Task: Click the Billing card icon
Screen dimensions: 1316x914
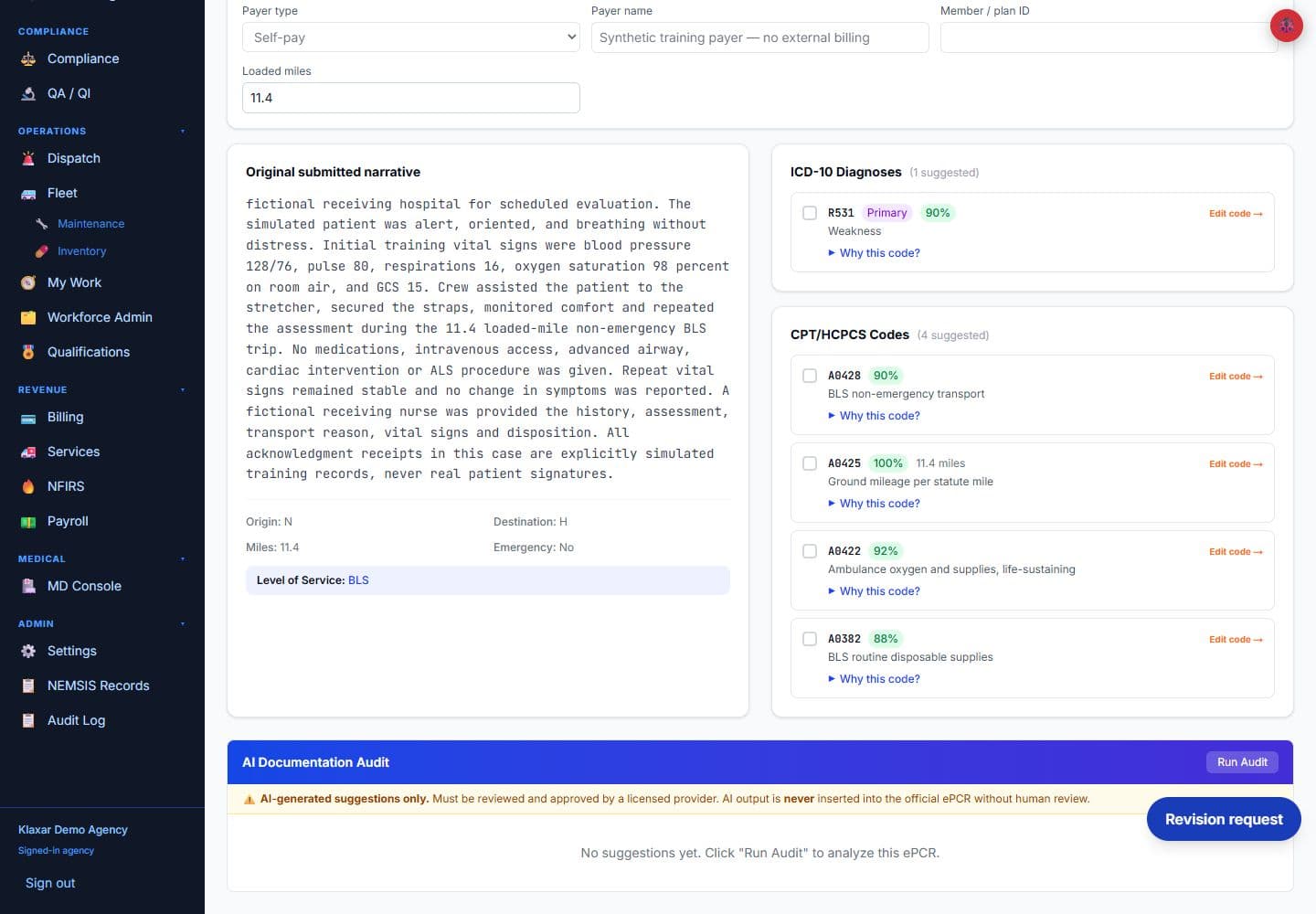Action: [x=28, y=417]
